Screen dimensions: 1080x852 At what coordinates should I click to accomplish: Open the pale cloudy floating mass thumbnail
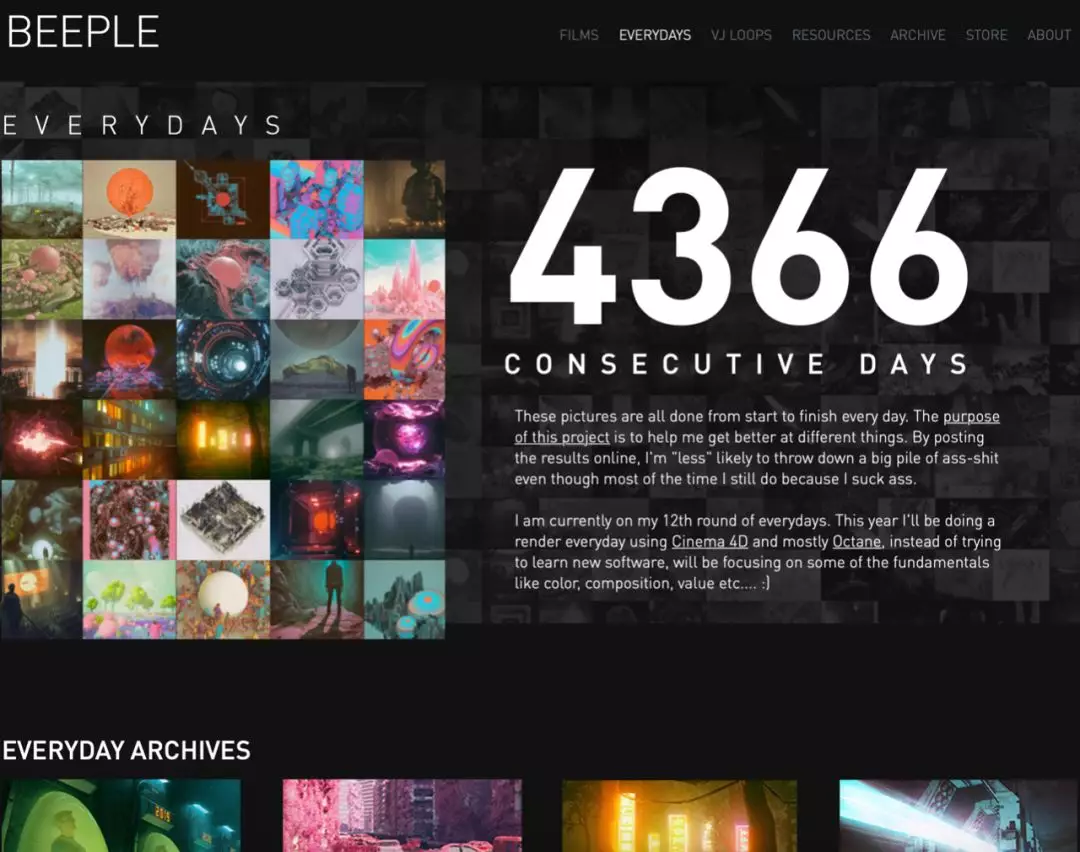click(x=129, y=280)
